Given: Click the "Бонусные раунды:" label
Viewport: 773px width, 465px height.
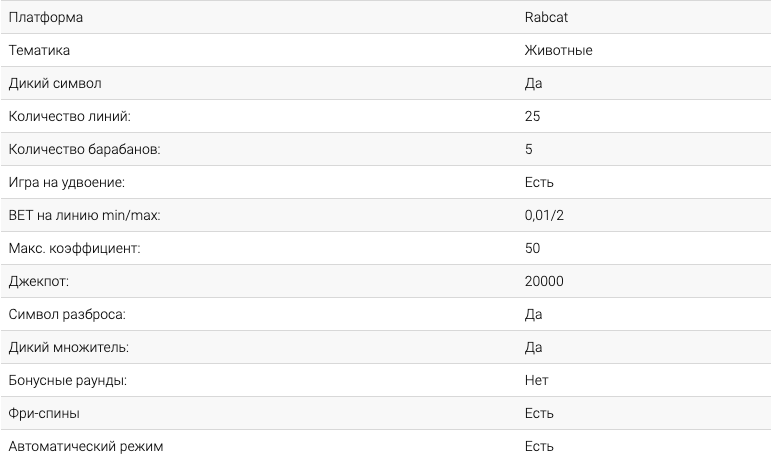Looking at the screenshot, I should pos(67,380).
